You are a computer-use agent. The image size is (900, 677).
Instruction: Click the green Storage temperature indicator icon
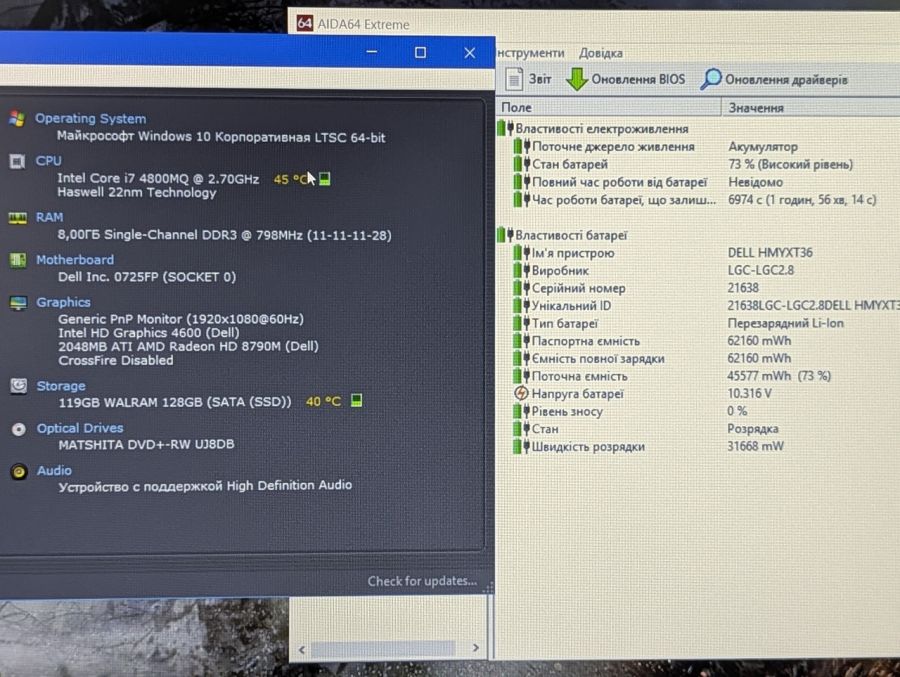[x=356, y=400]
